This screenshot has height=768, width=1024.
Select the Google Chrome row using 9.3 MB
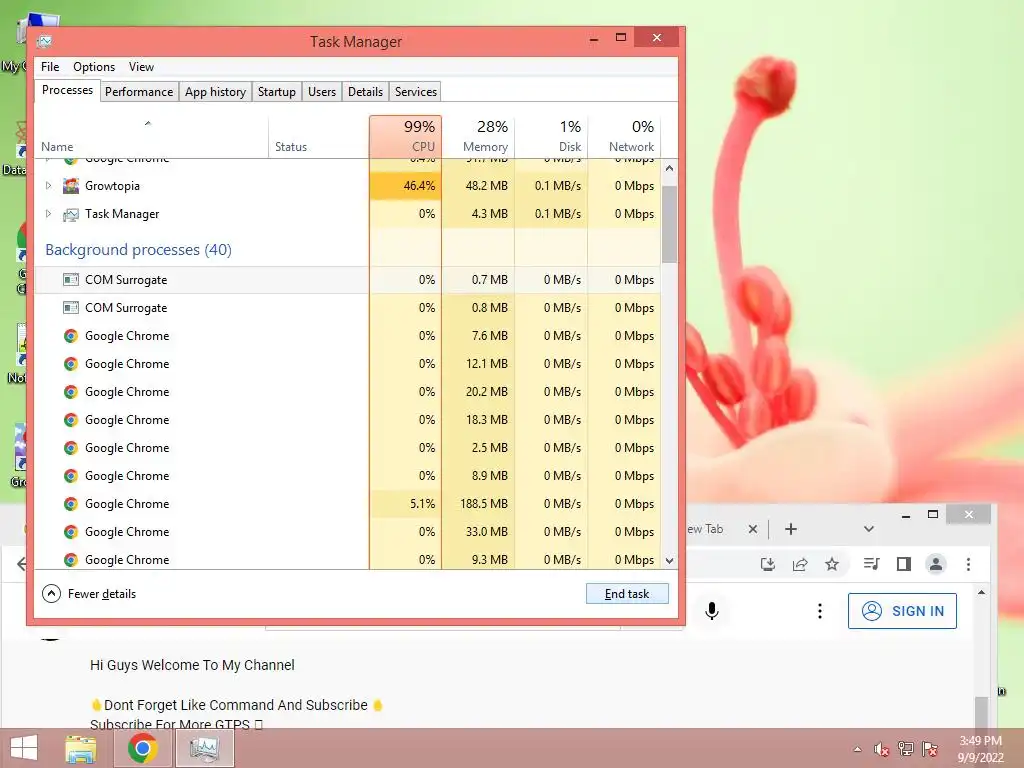tap(347, 560)
